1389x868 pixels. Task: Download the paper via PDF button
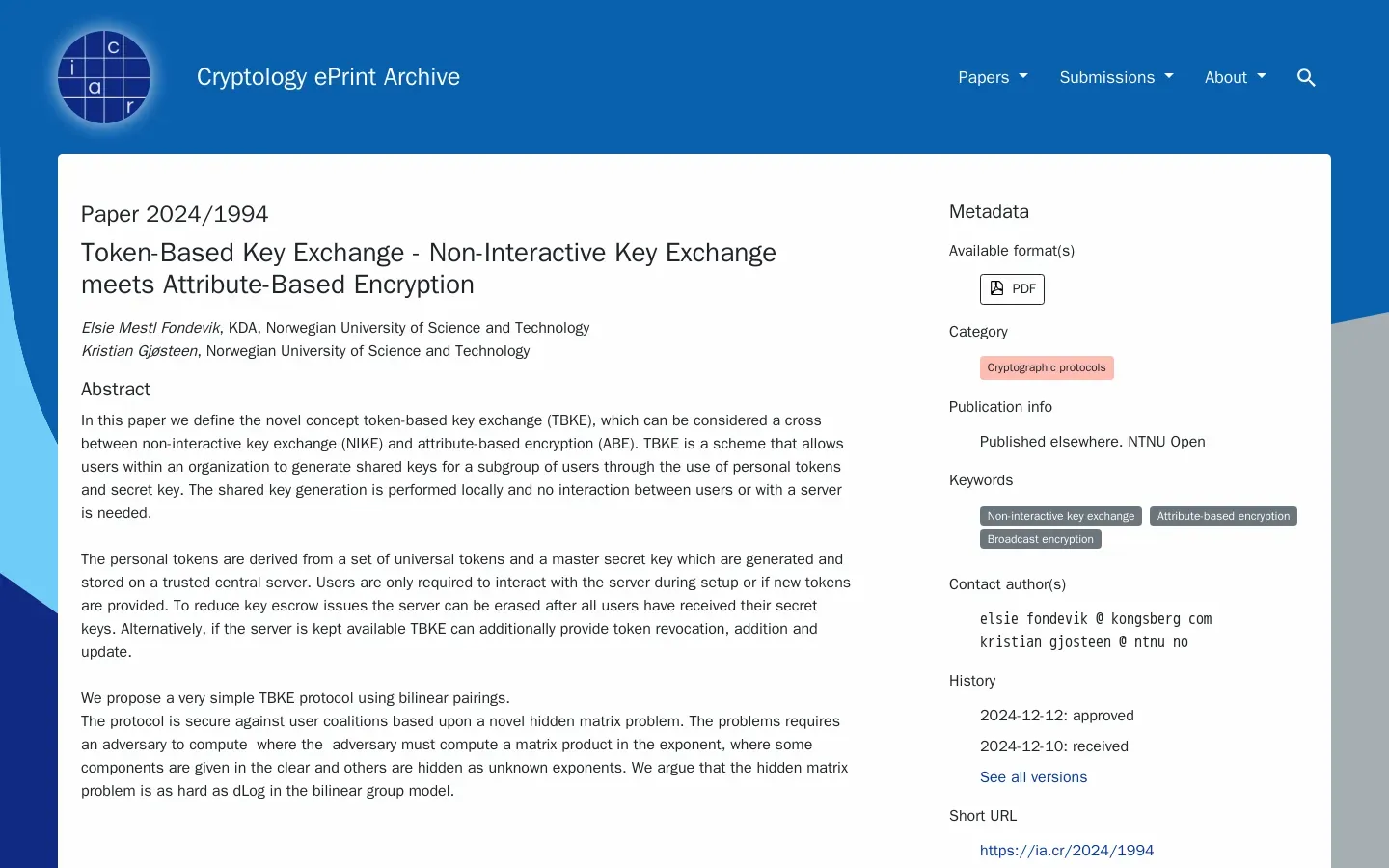click(1012, 289)
